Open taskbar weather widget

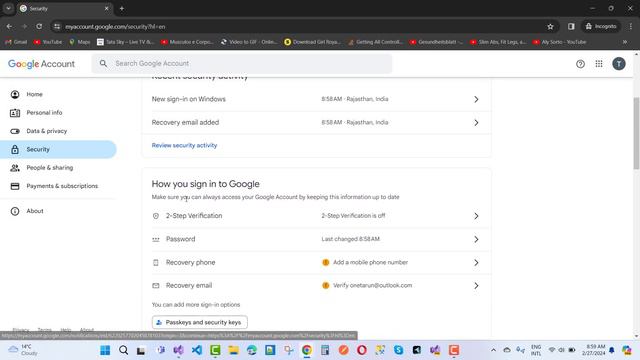(24, 350)
